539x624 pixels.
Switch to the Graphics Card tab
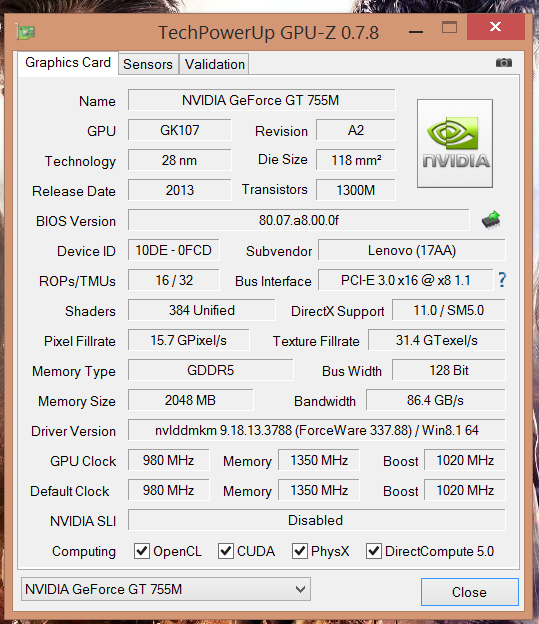click(68, 63)
